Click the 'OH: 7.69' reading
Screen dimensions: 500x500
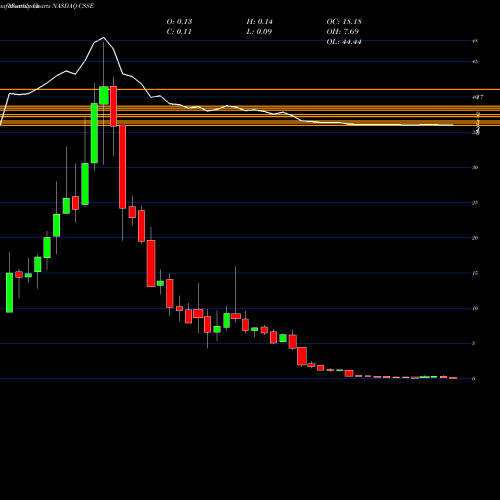343,31
